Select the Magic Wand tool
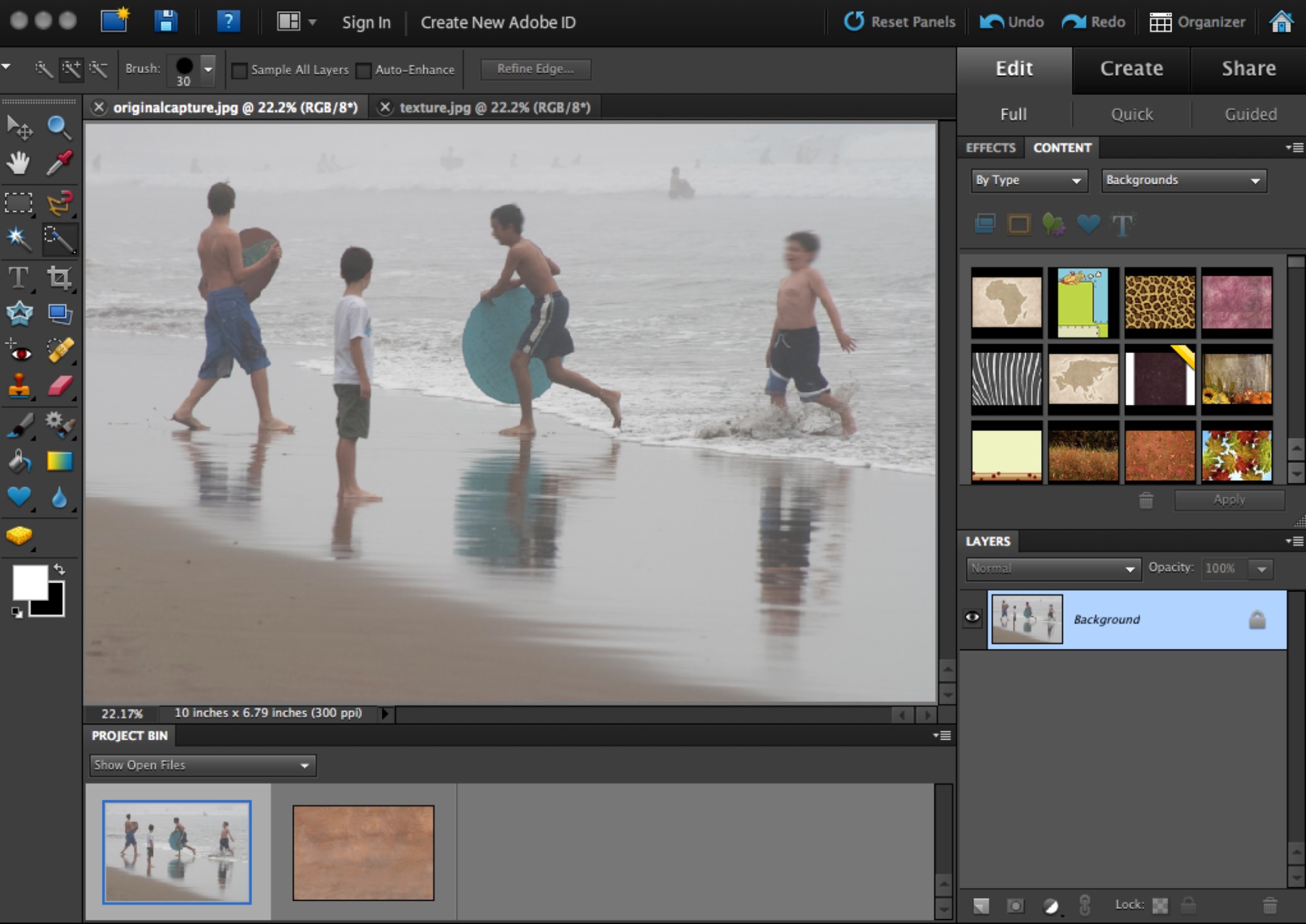Image resolution: width=1306 pixels, height=924 pixels. [x=18, y=238]
